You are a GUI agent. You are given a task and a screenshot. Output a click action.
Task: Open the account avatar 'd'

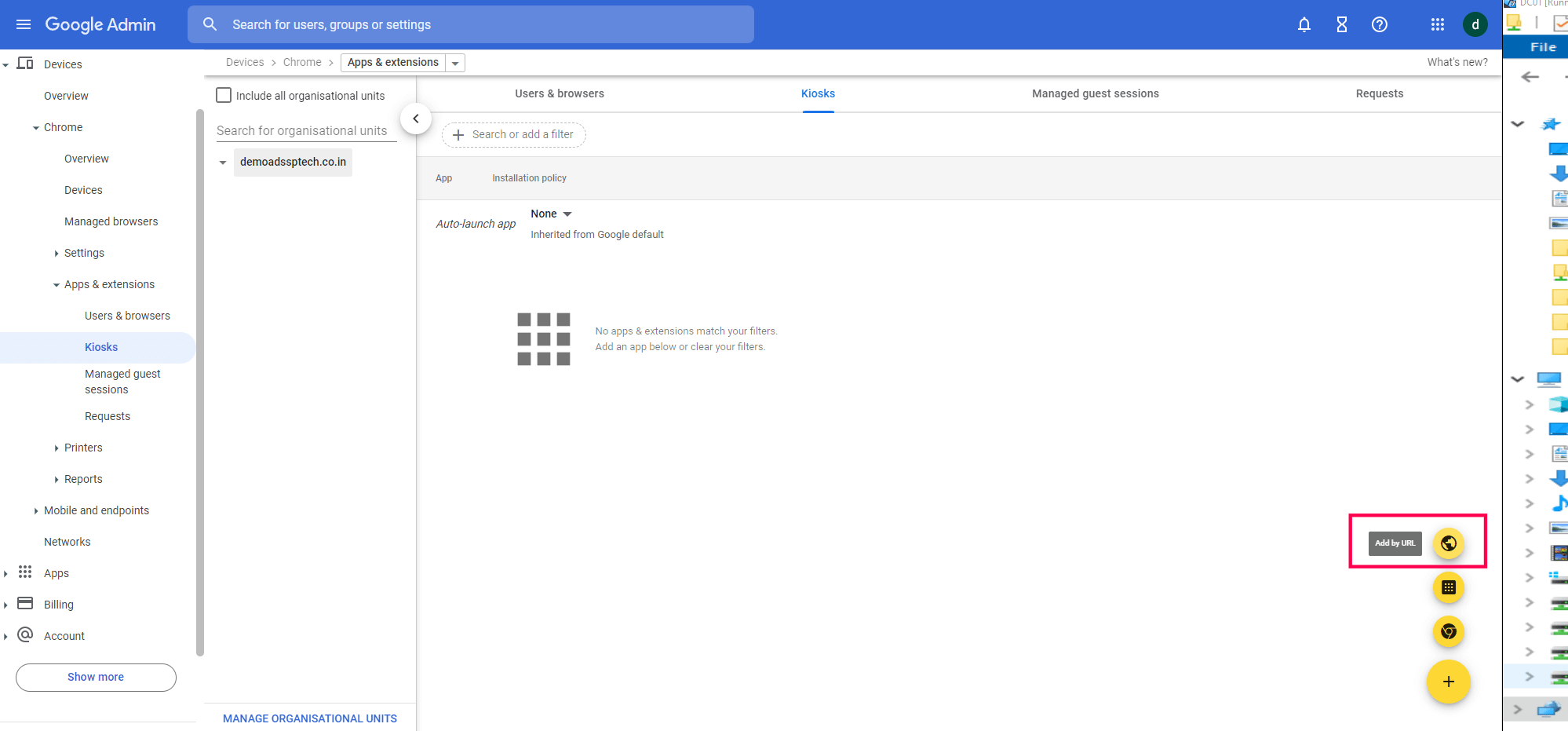pos(1475,24)
